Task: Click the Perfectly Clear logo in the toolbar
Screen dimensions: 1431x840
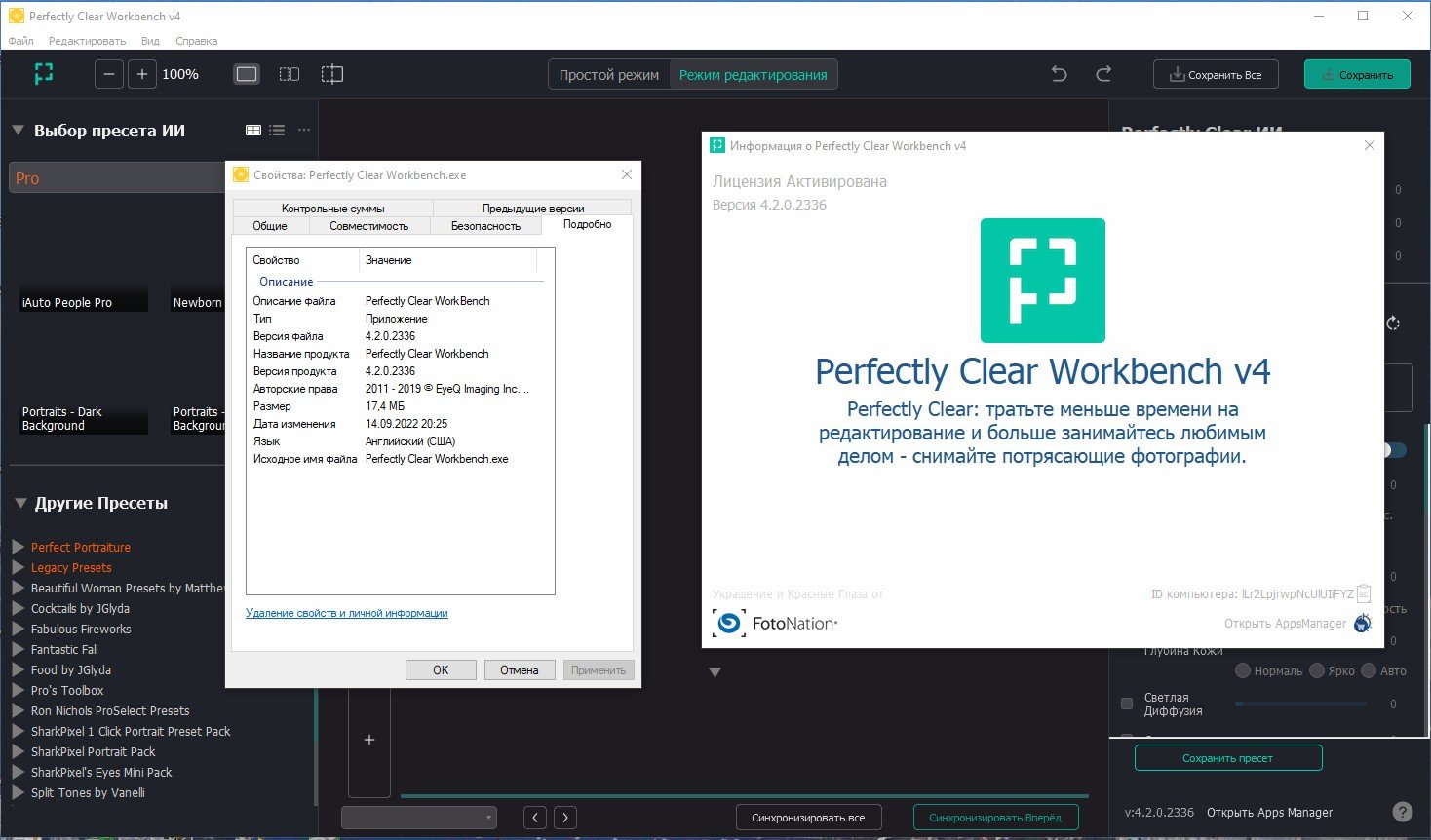Action: 44,74
